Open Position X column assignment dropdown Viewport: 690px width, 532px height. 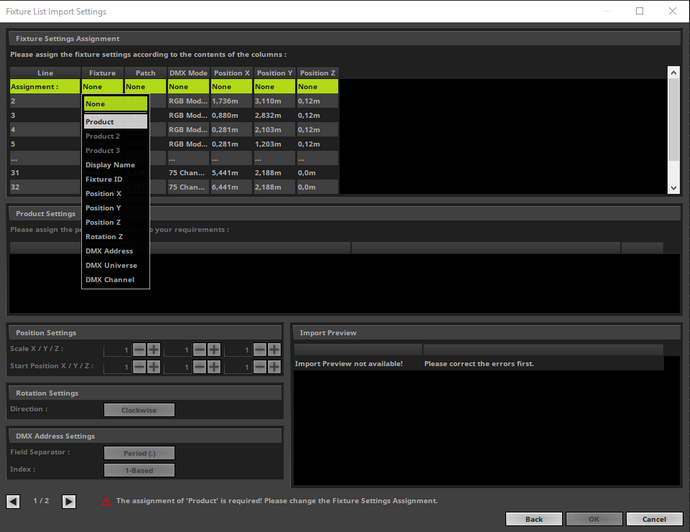pos(231,87)
